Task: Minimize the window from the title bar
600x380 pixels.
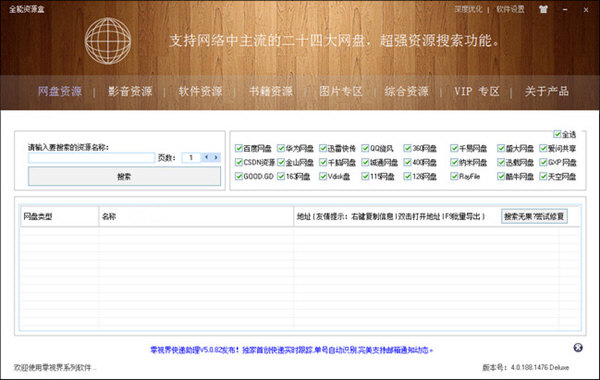Action: point(565,10)
